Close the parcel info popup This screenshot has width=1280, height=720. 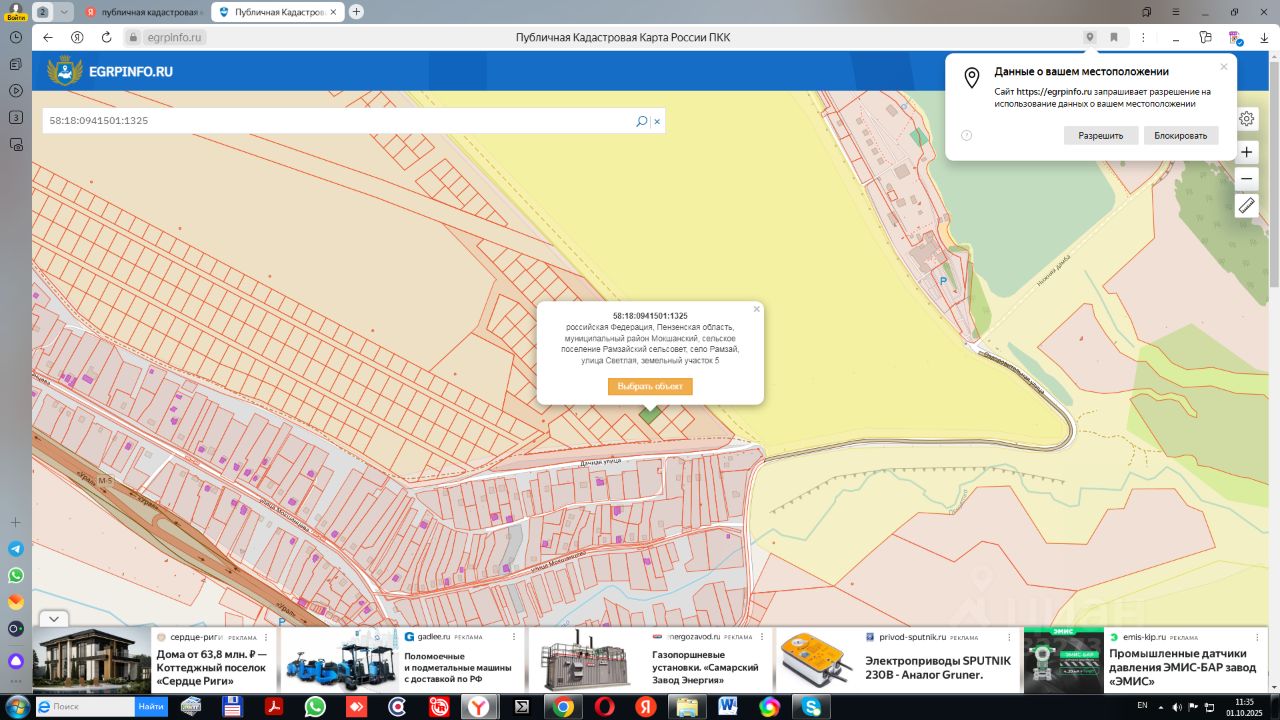(756, 309)
